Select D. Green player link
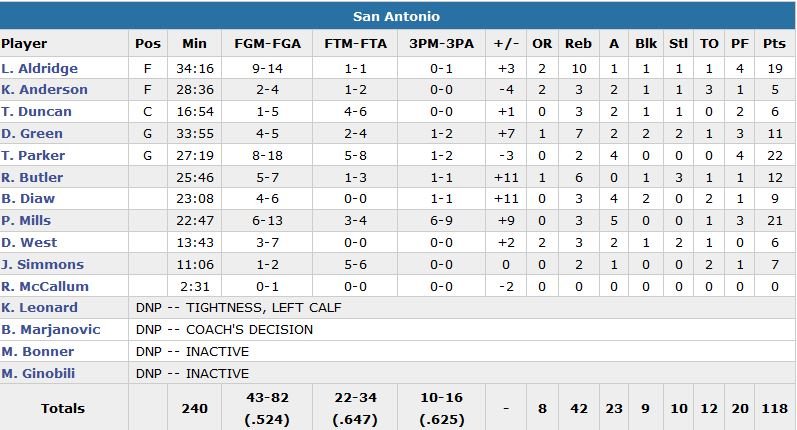The width and height of the screenshot is (797, 430). (x=32, y=134)
